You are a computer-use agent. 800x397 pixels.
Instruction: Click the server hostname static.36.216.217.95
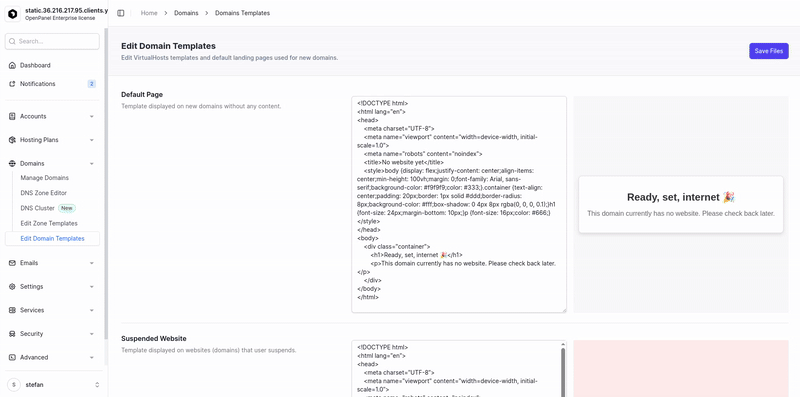(x=66, y=10)
